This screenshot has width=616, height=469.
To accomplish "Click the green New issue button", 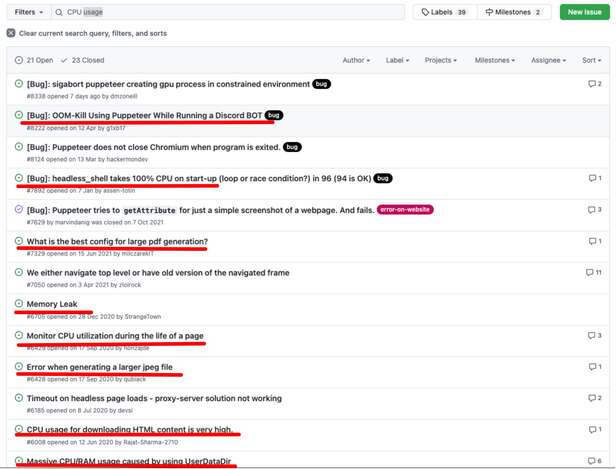I will [583, 12].
